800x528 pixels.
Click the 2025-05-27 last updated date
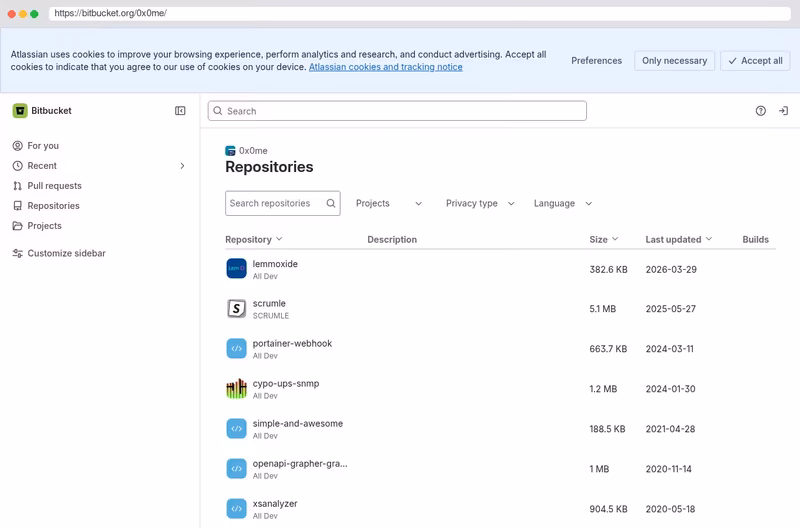pyautogui.click(x=671, y=309)
